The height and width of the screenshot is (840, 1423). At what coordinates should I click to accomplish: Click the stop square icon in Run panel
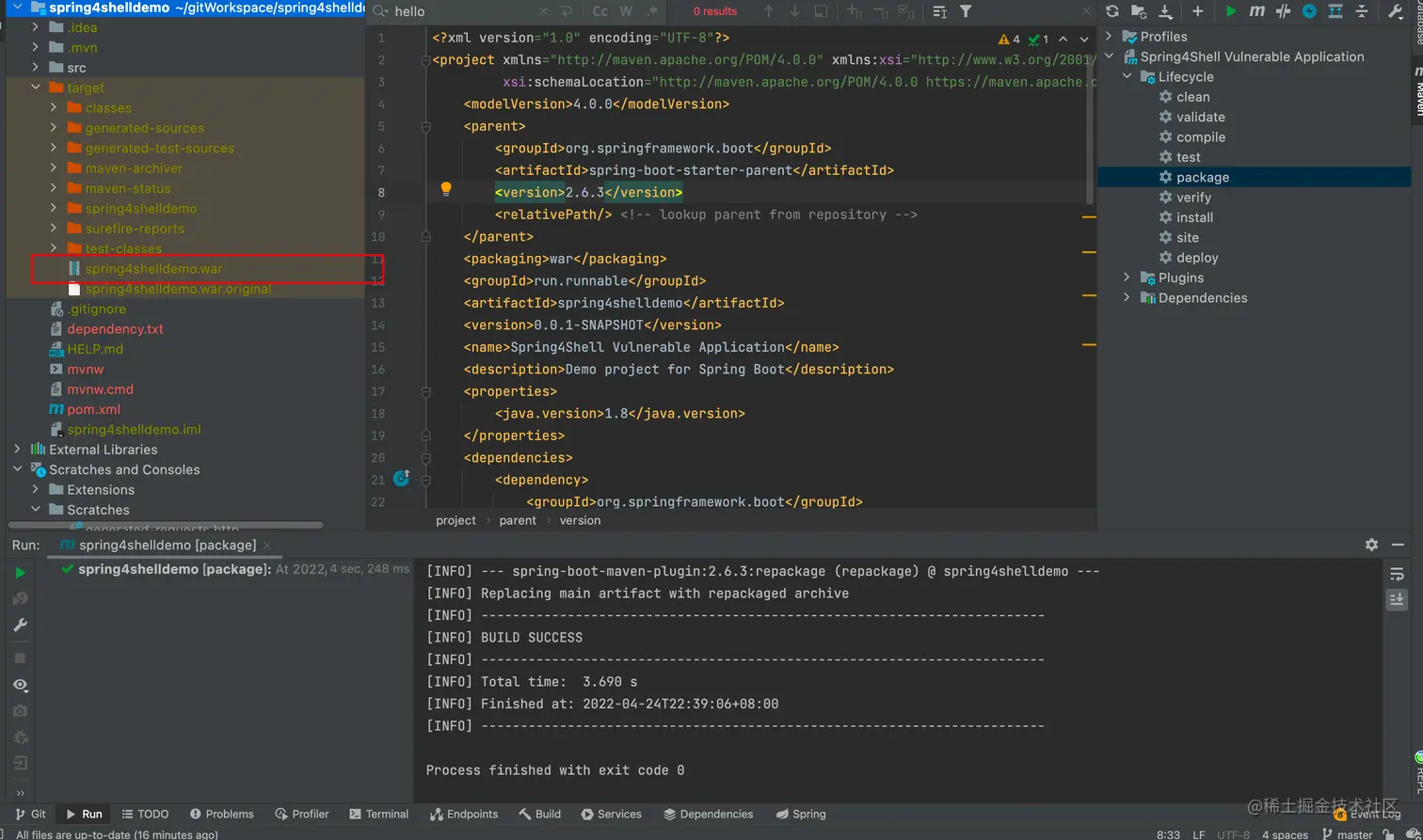[x=20, y=658]
